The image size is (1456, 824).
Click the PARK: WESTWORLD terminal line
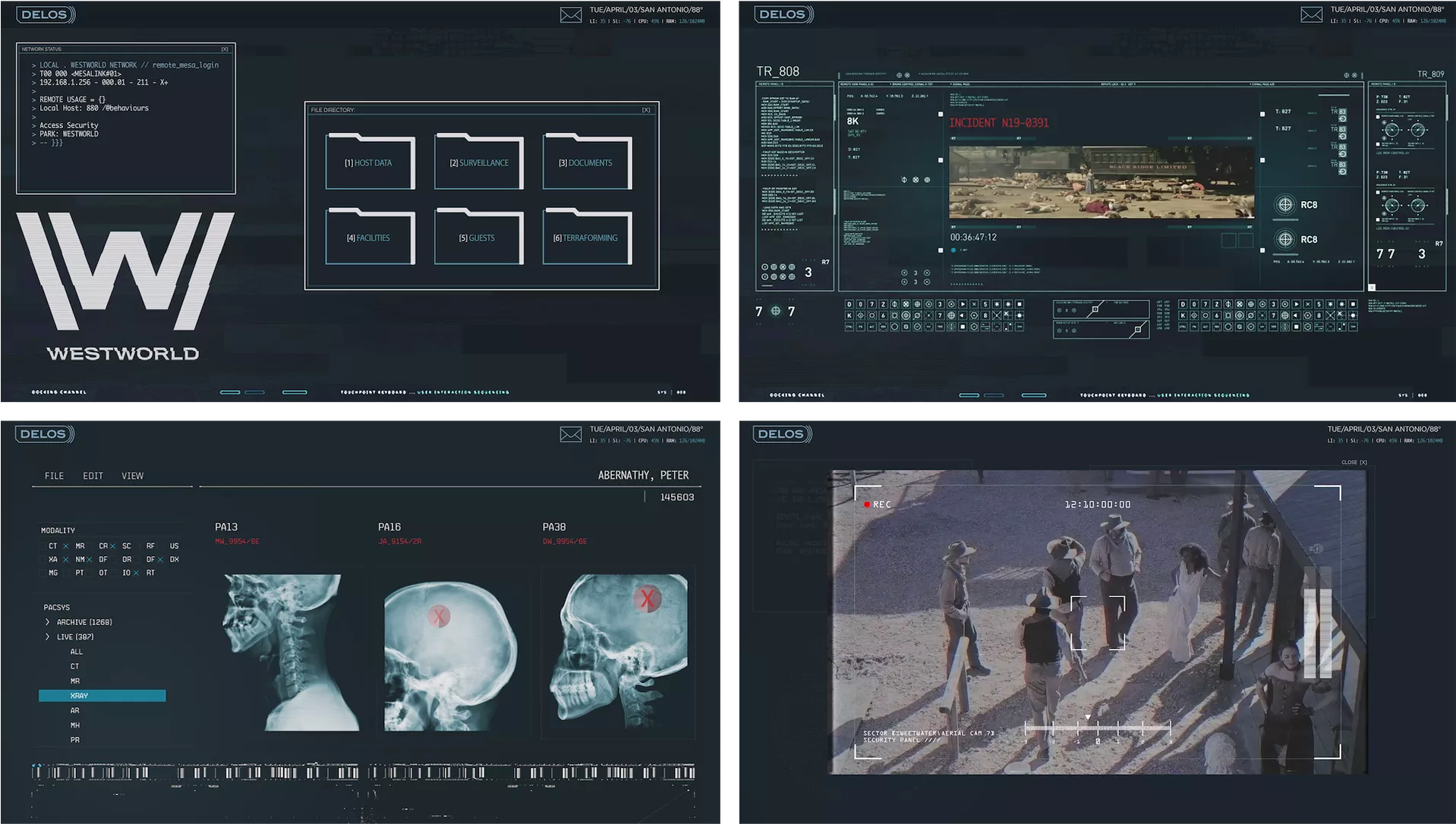click(69, 134)
